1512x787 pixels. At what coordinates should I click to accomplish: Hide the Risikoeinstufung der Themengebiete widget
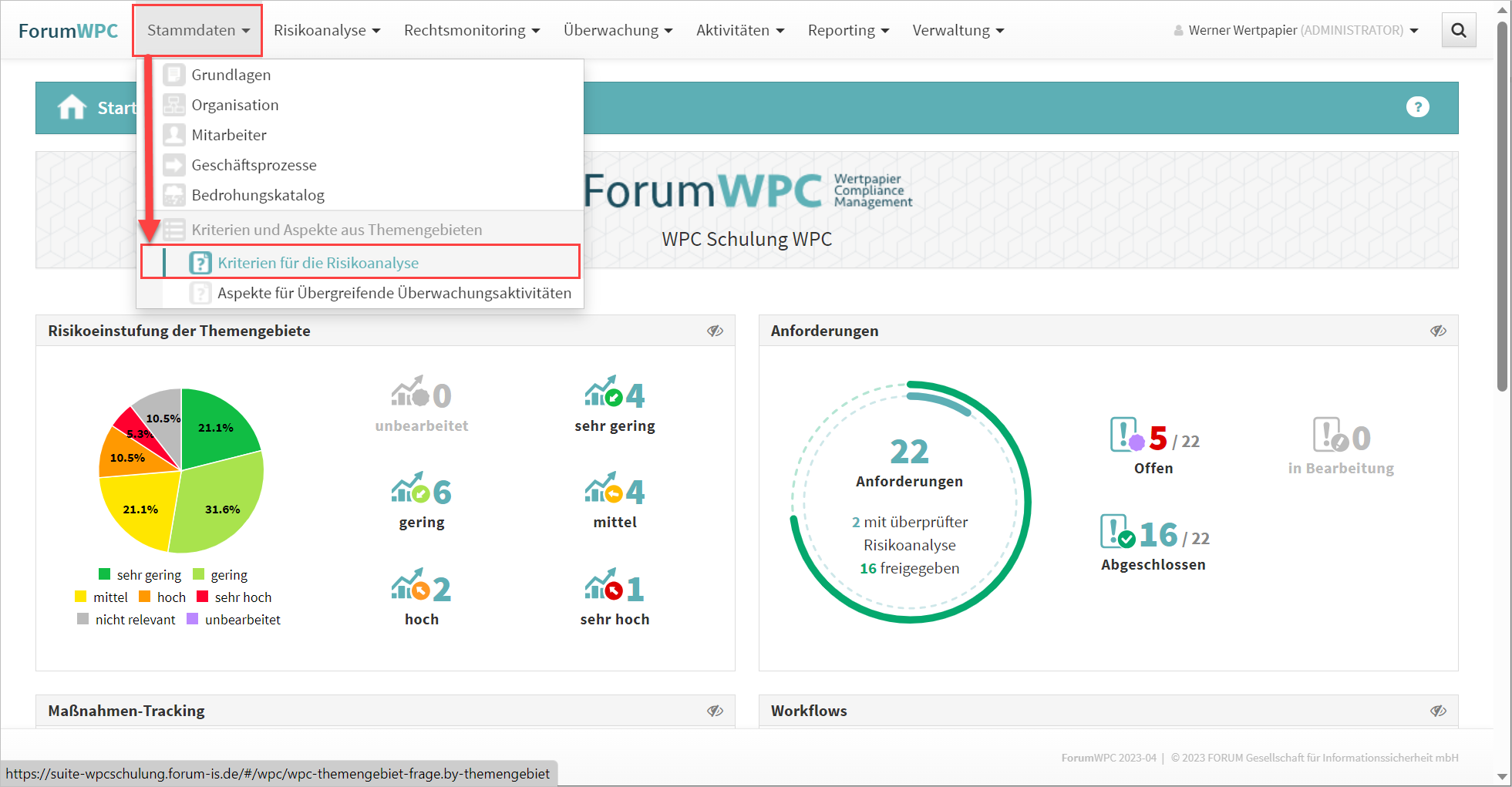click(715, 331)
